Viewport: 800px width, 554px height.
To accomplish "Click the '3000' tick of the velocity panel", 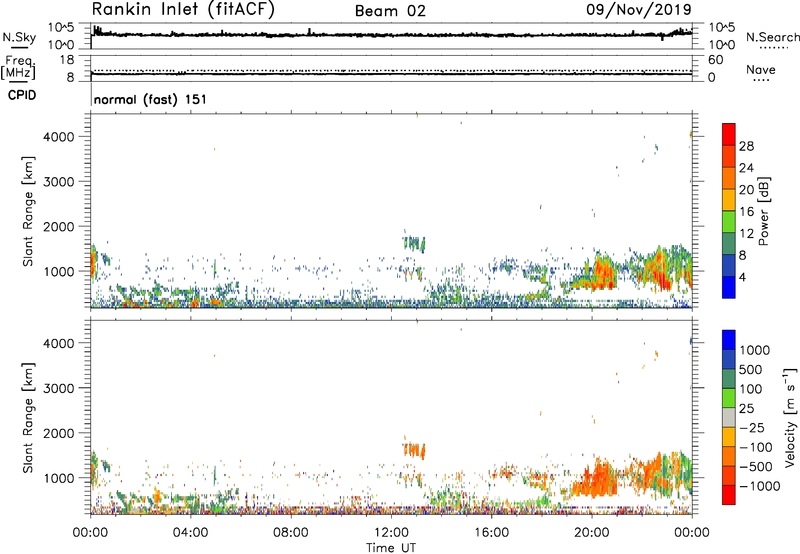I will click(x=59, y=388).
